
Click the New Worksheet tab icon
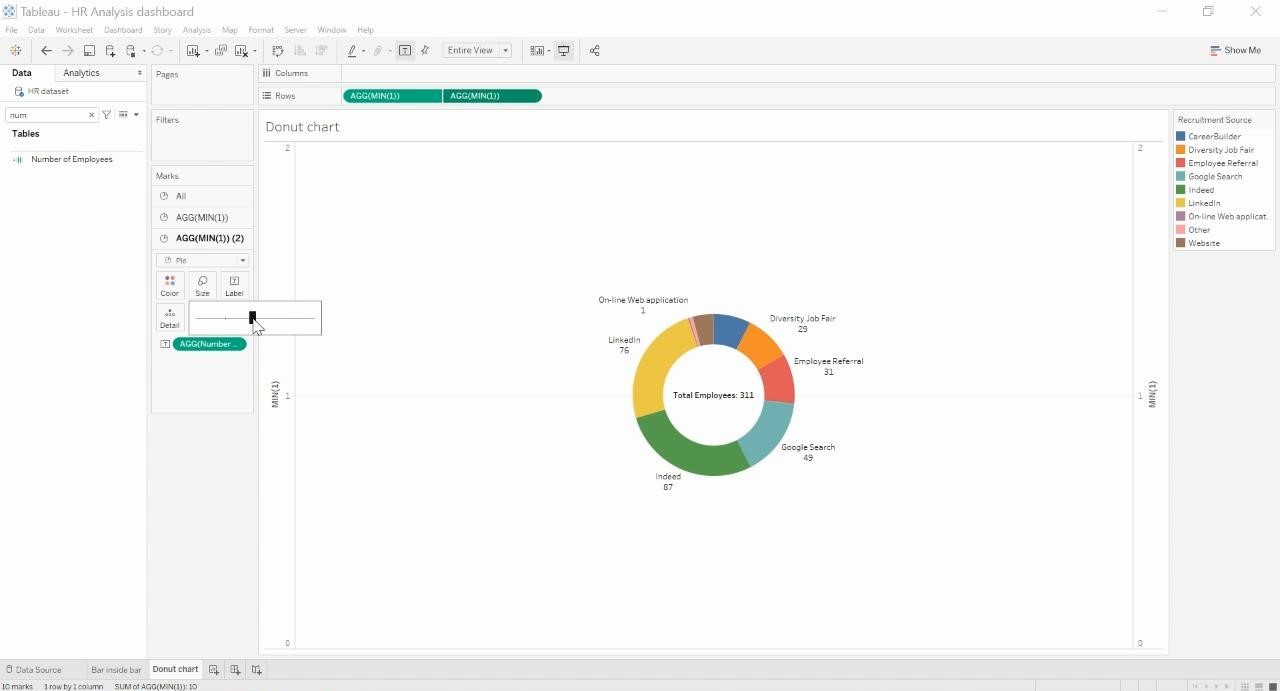pyautogui.click(x=214, y=670)
